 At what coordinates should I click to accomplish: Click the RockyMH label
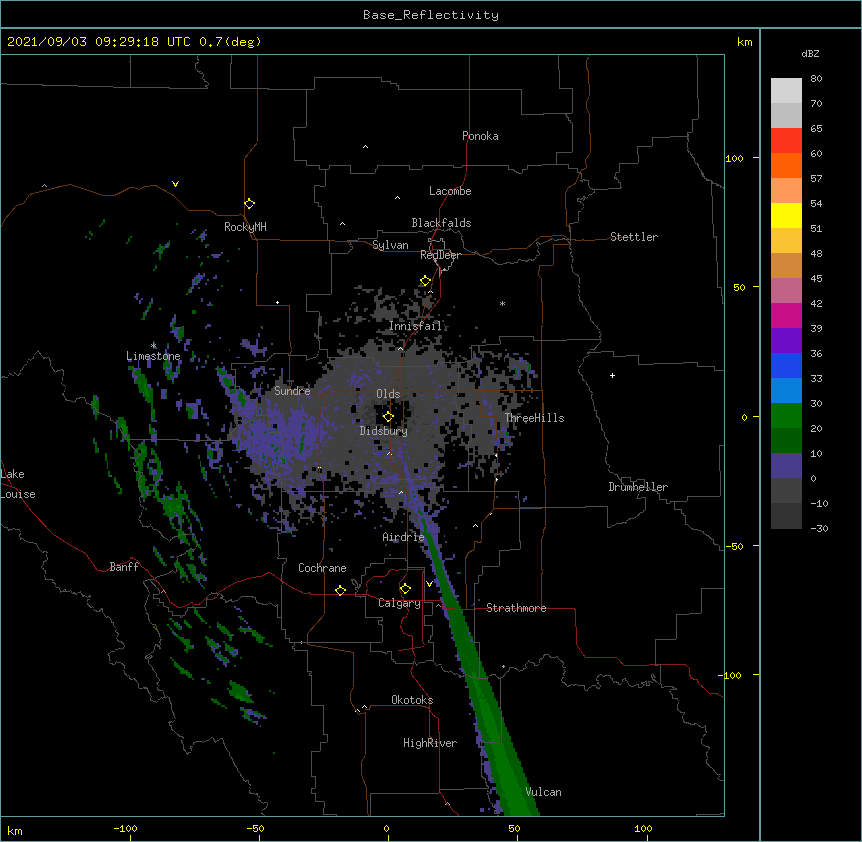(245, 227)
